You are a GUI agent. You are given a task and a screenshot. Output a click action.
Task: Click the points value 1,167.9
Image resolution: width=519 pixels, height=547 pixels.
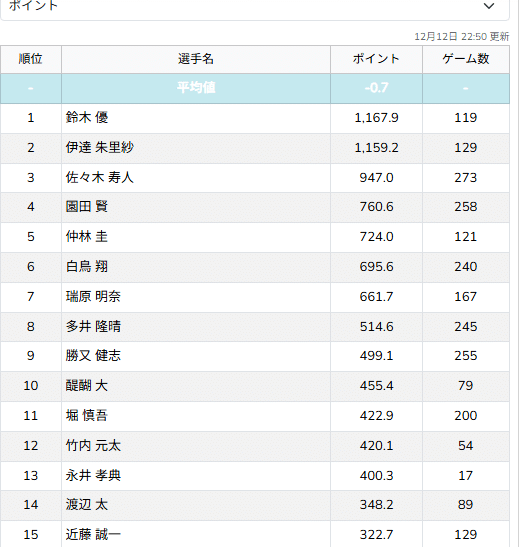[x=376, y=118]
